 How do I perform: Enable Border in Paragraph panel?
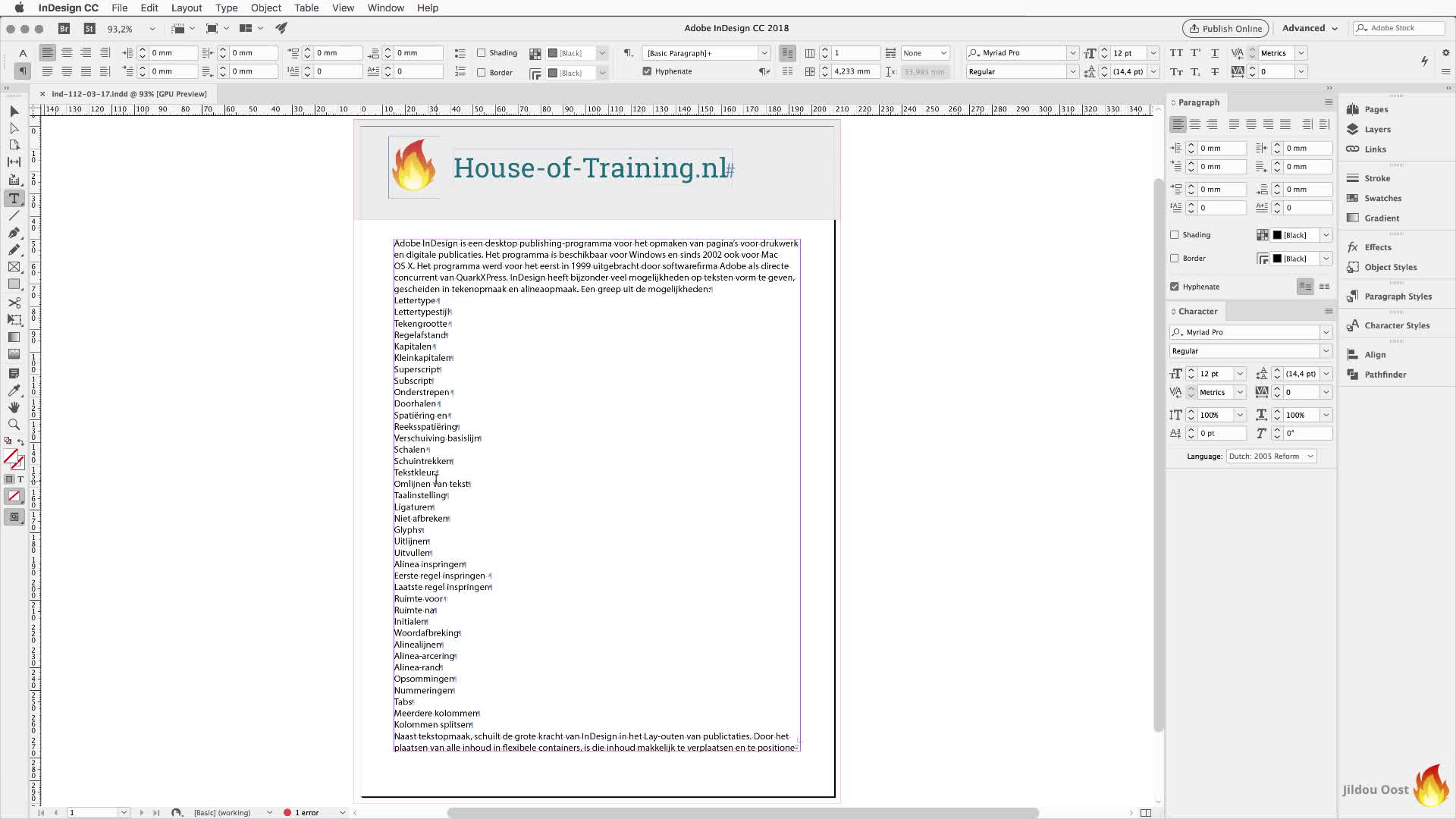(1175, 259)
